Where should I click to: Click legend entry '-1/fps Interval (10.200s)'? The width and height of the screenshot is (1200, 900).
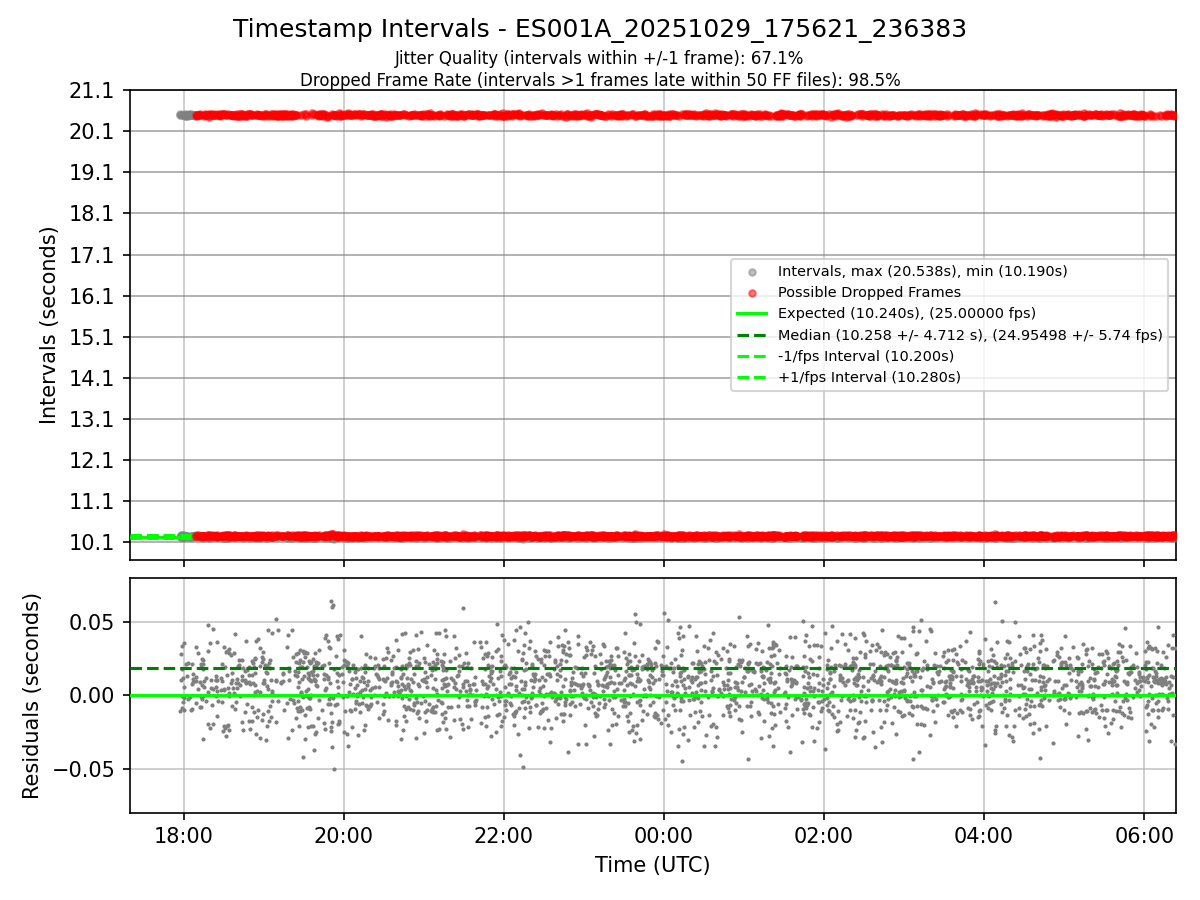pyautogui.click(x=866, y=356)
